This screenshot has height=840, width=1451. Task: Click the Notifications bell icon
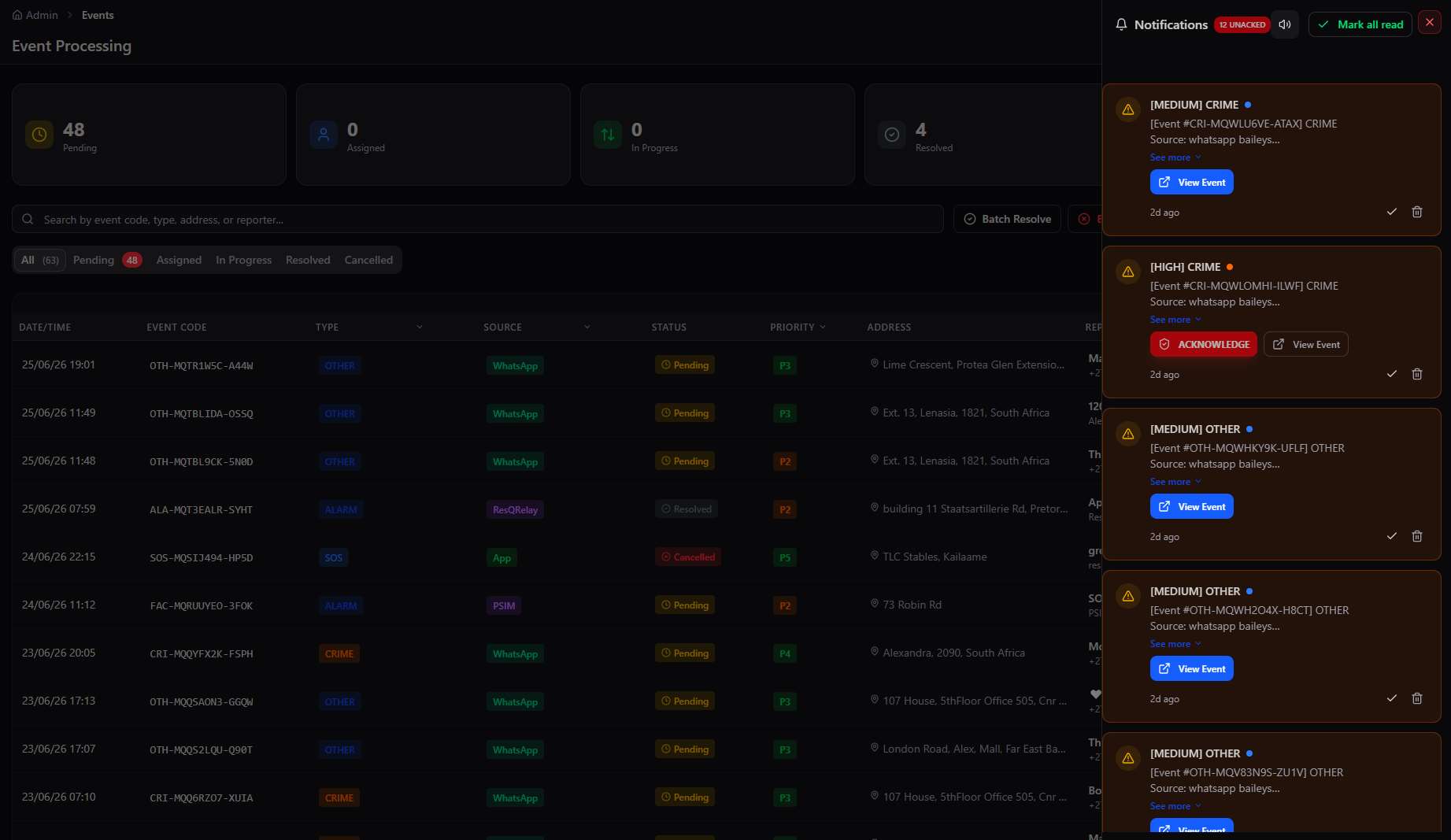(x=1121, y=24)
